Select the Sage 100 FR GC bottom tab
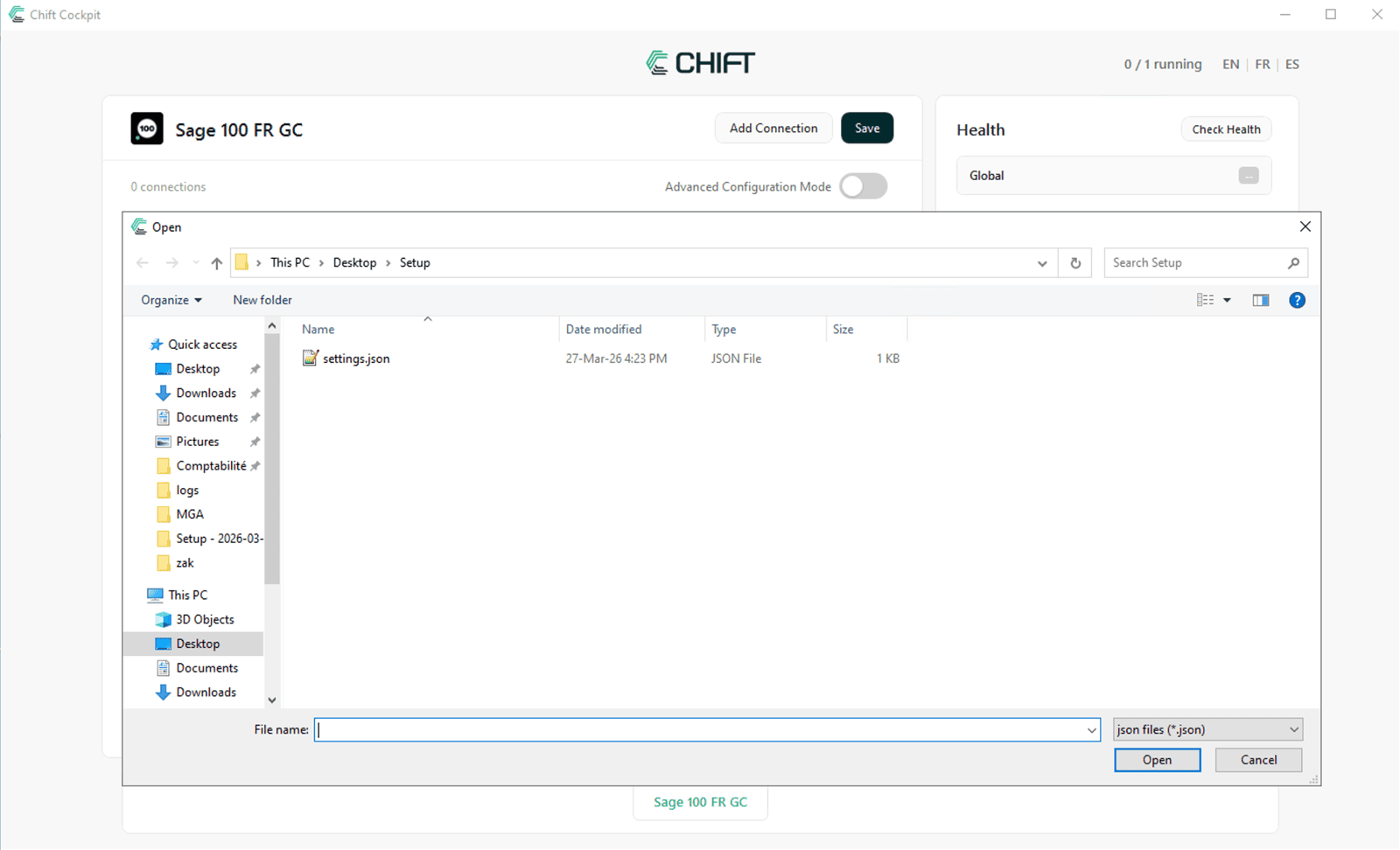The width and height of the screenshot is (1400, 850). tap(701, 802)
